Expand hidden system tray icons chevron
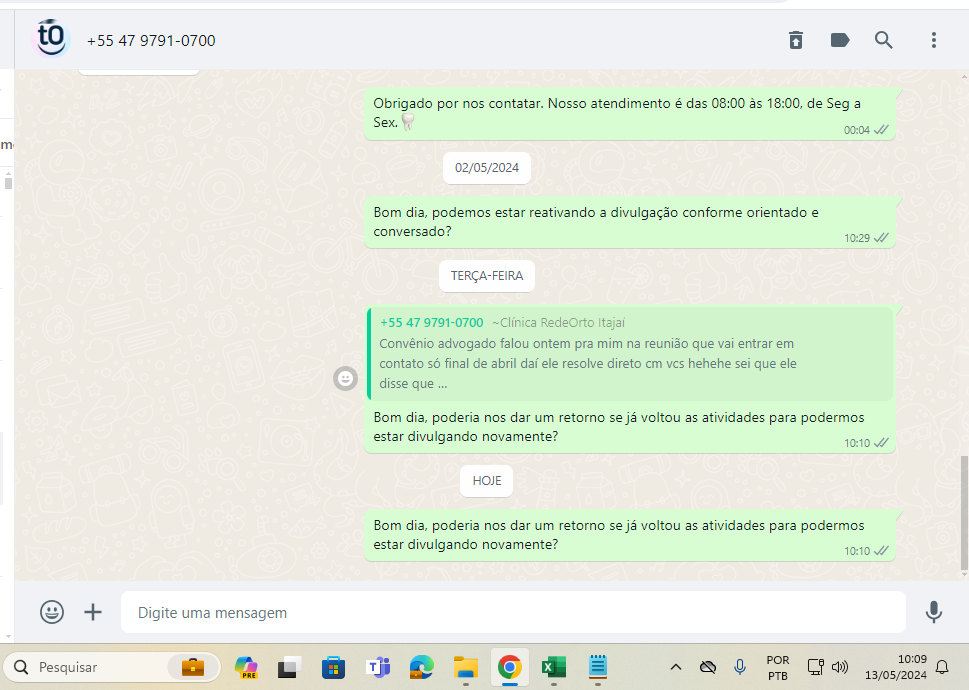Image resolution: width=969 pixels, height=690 pixels. 676,667
